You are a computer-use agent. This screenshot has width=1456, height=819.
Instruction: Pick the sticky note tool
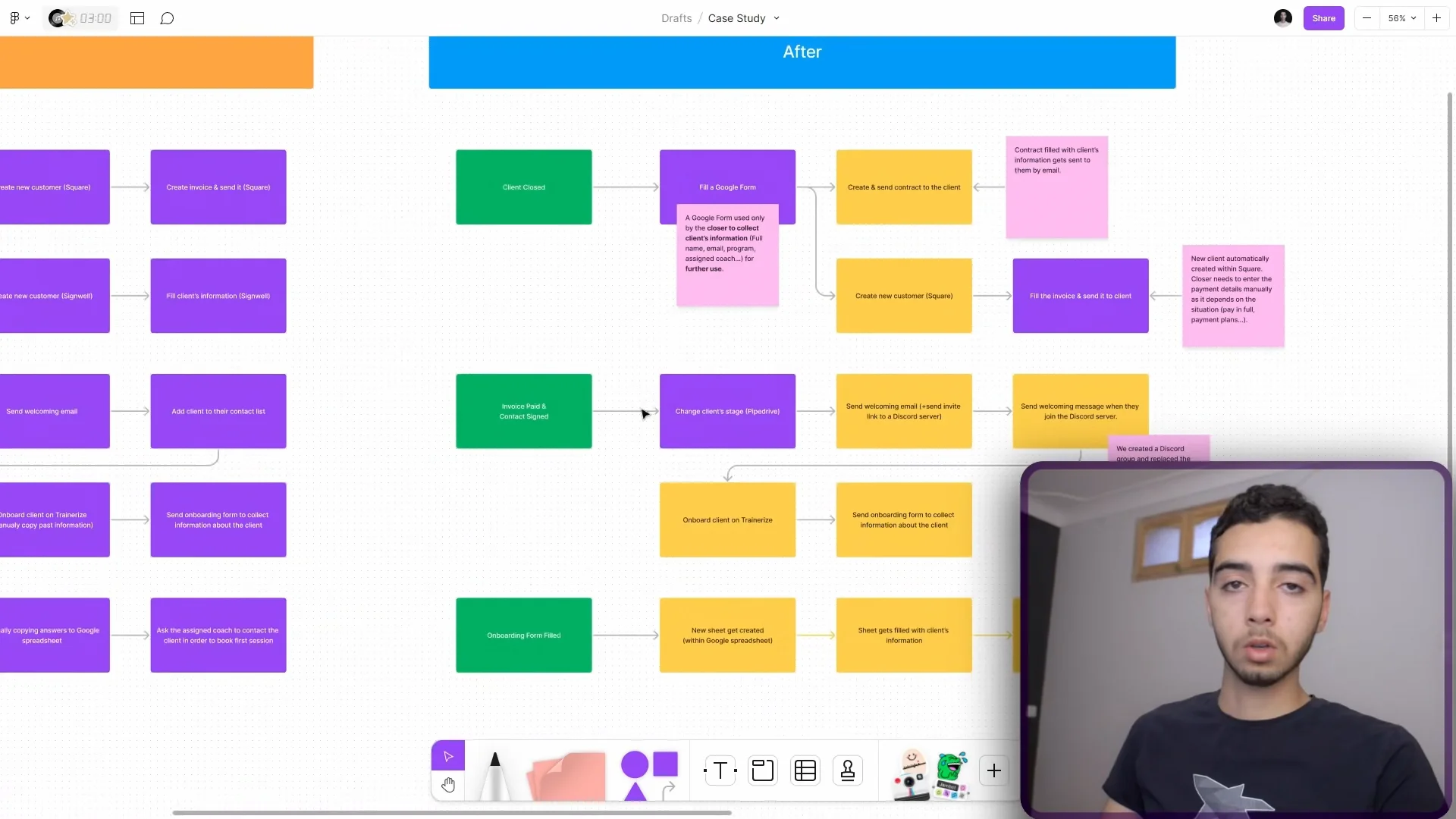pos(567,776)
